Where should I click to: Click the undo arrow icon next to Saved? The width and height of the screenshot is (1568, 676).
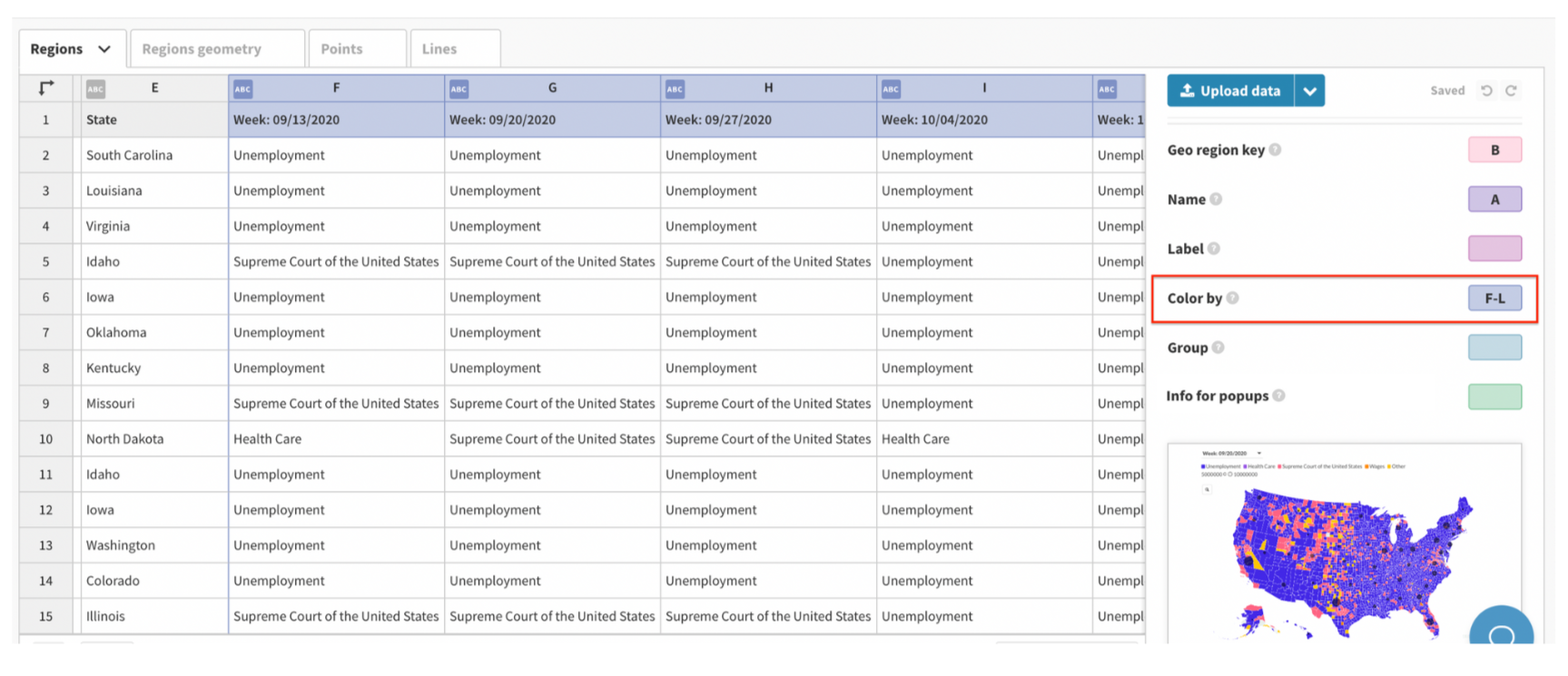tap(1486, 91)
